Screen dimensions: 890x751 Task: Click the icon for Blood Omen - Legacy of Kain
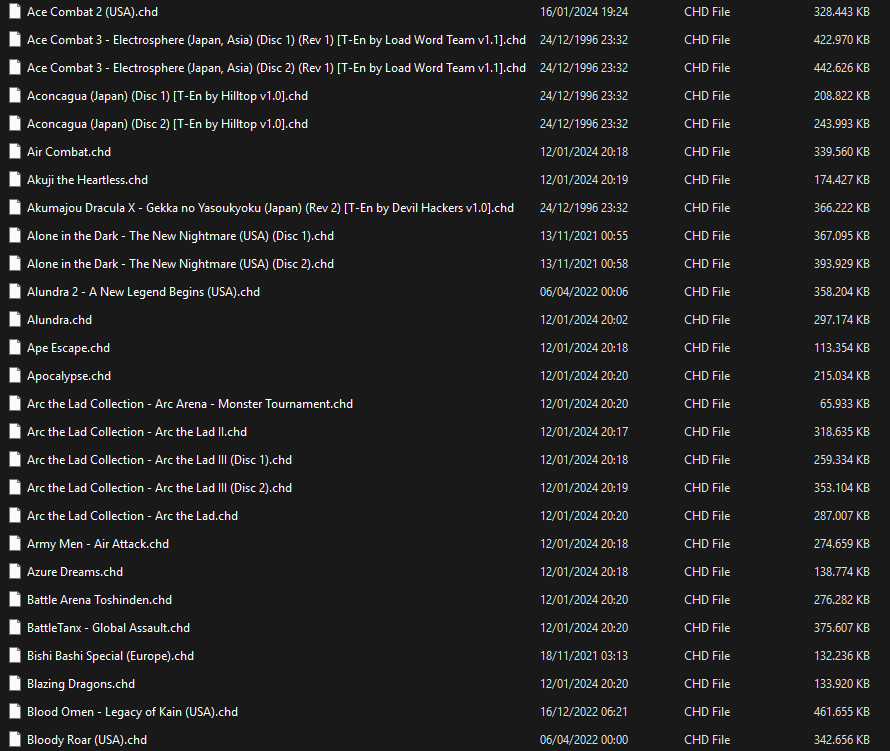[15, 712]
